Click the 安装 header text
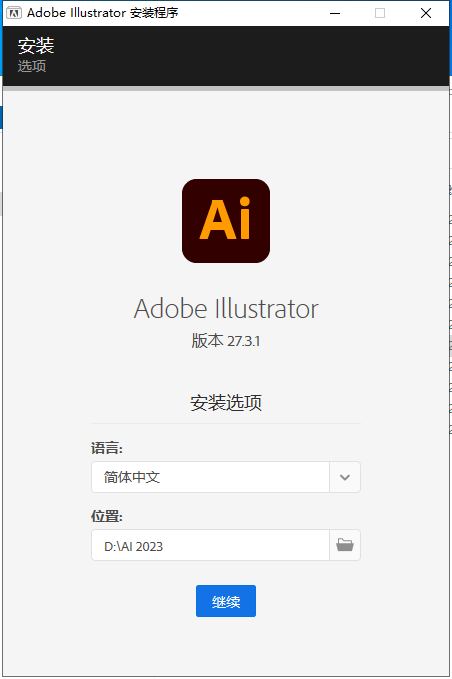452x679 pixels. click(36, 45)
